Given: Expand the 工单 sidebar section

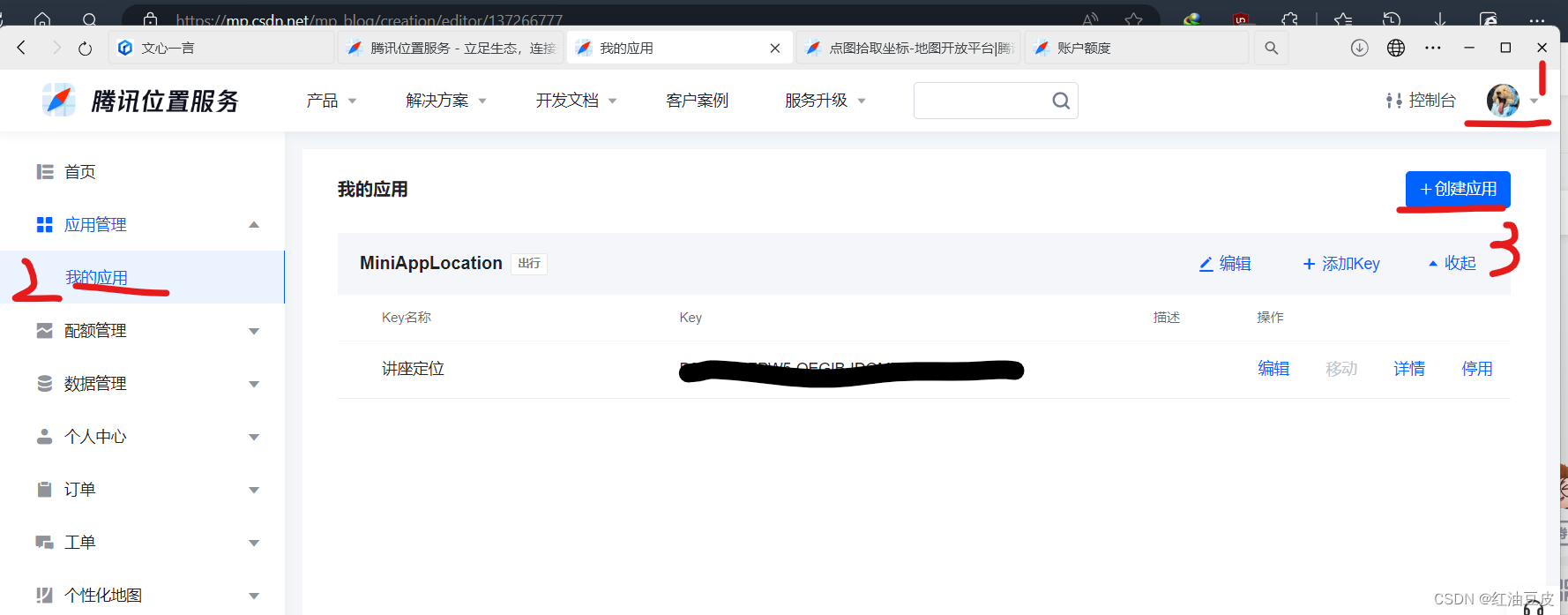Looking at the screenshot, I should pos(254,543).
